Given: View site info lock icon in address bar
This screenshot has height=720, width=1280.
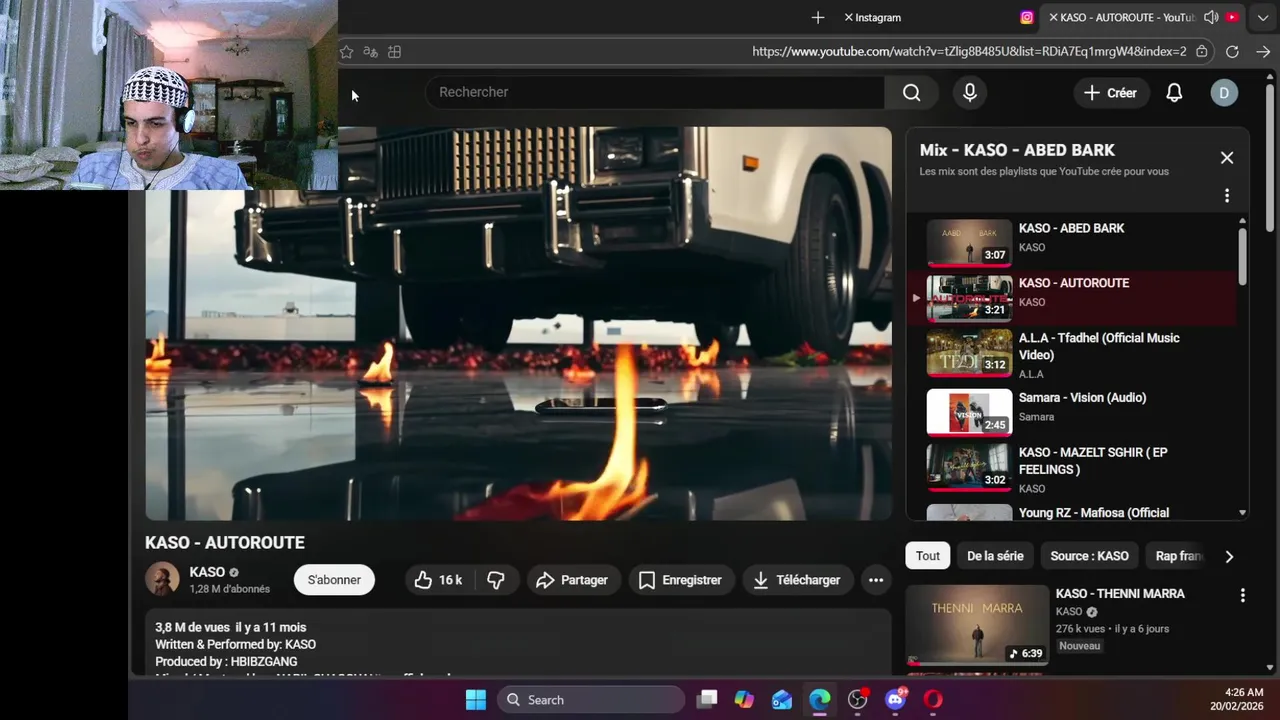Looking at the screenshot, I should [x=1201, y=52].
